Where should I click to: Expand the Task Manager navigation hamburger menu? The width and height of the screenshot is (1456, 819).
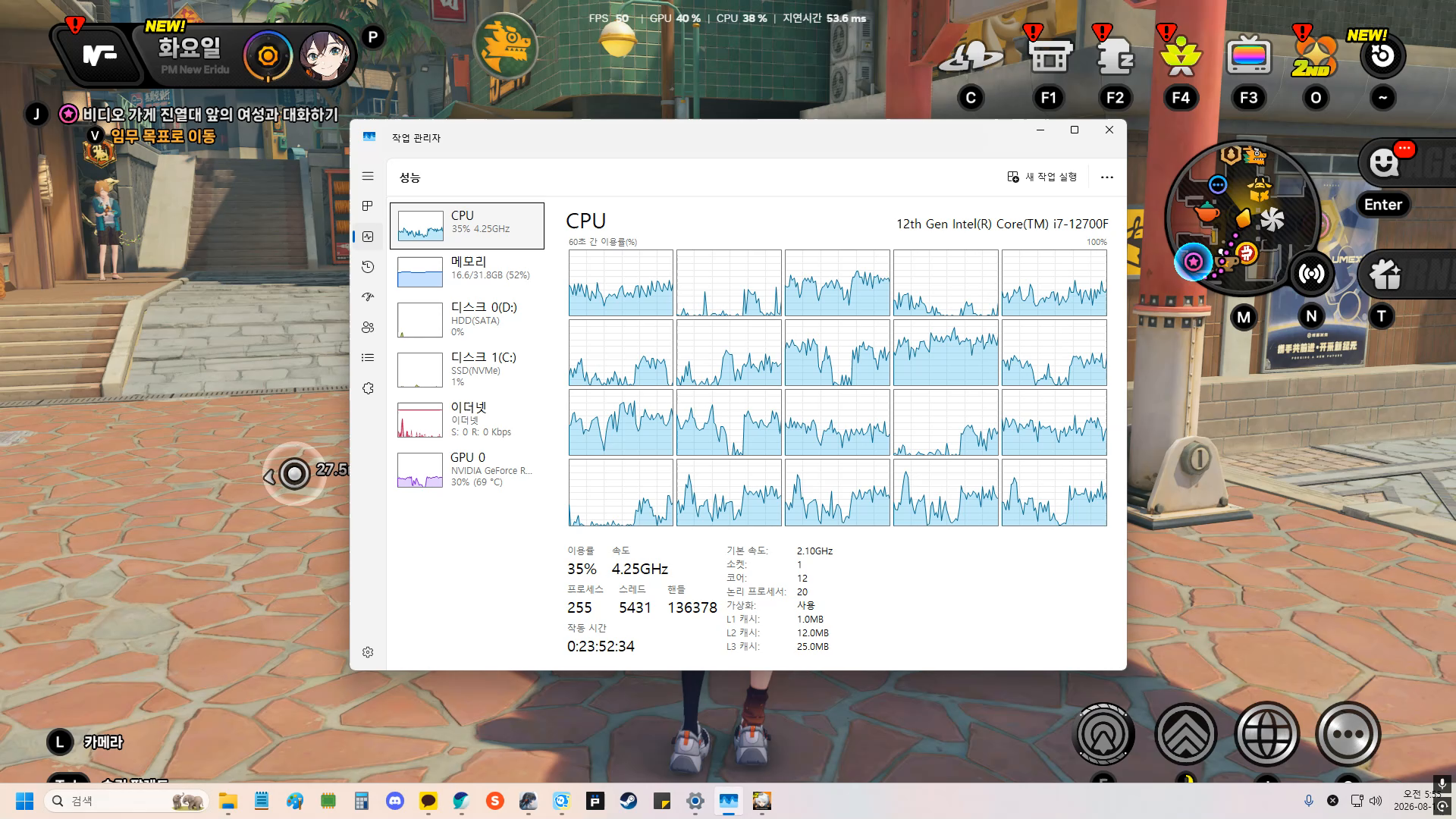click(368, 176)
